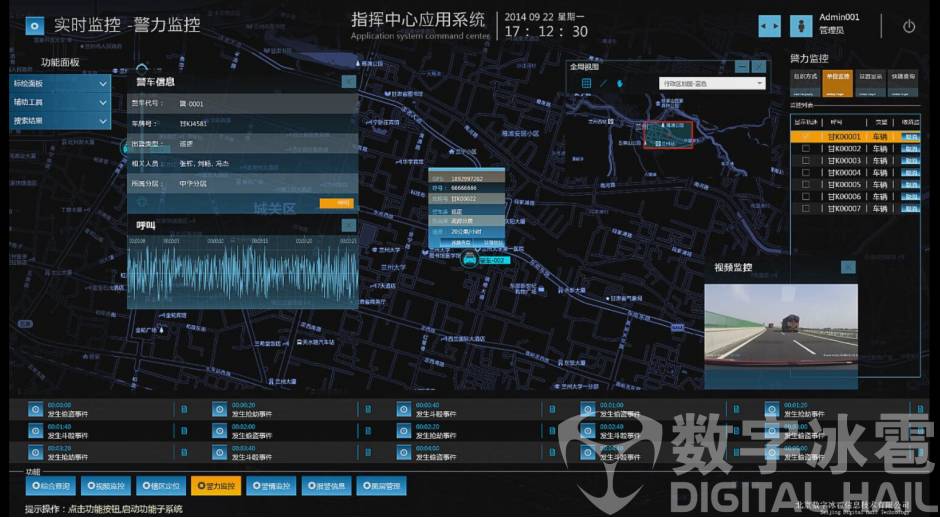Collapse the 呼叫 panel with its corner button
940x518 pixels.
(x=348, y=225)
